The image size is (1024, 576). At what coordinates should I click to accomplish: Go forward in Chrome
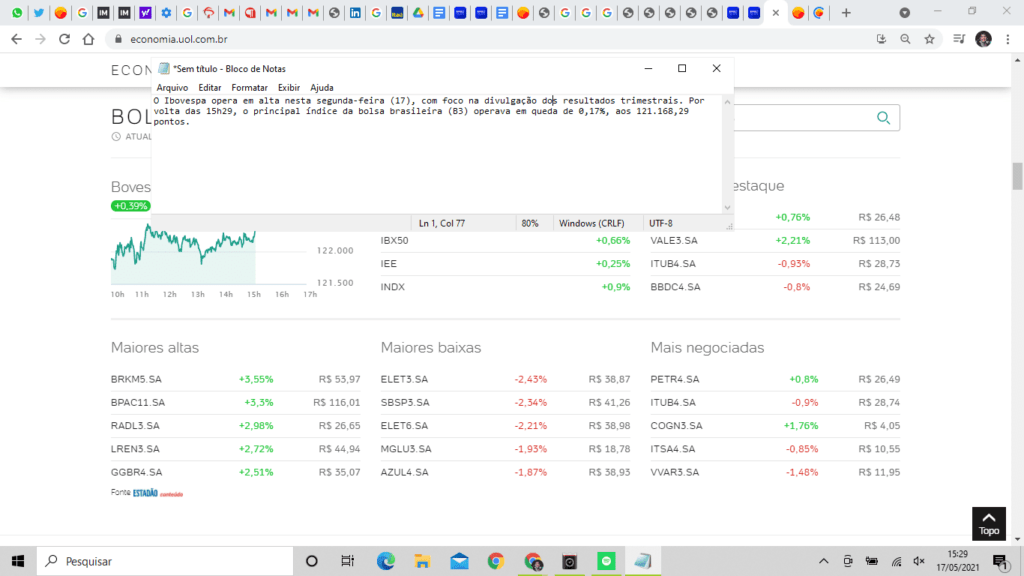coord(40,39)
